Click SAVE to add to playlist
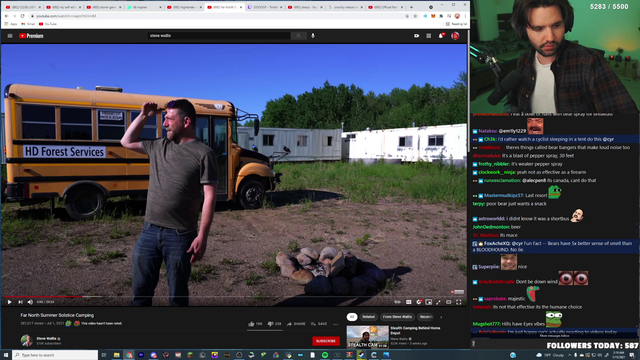This screenshot has width=640, height=360. point(319,324)
